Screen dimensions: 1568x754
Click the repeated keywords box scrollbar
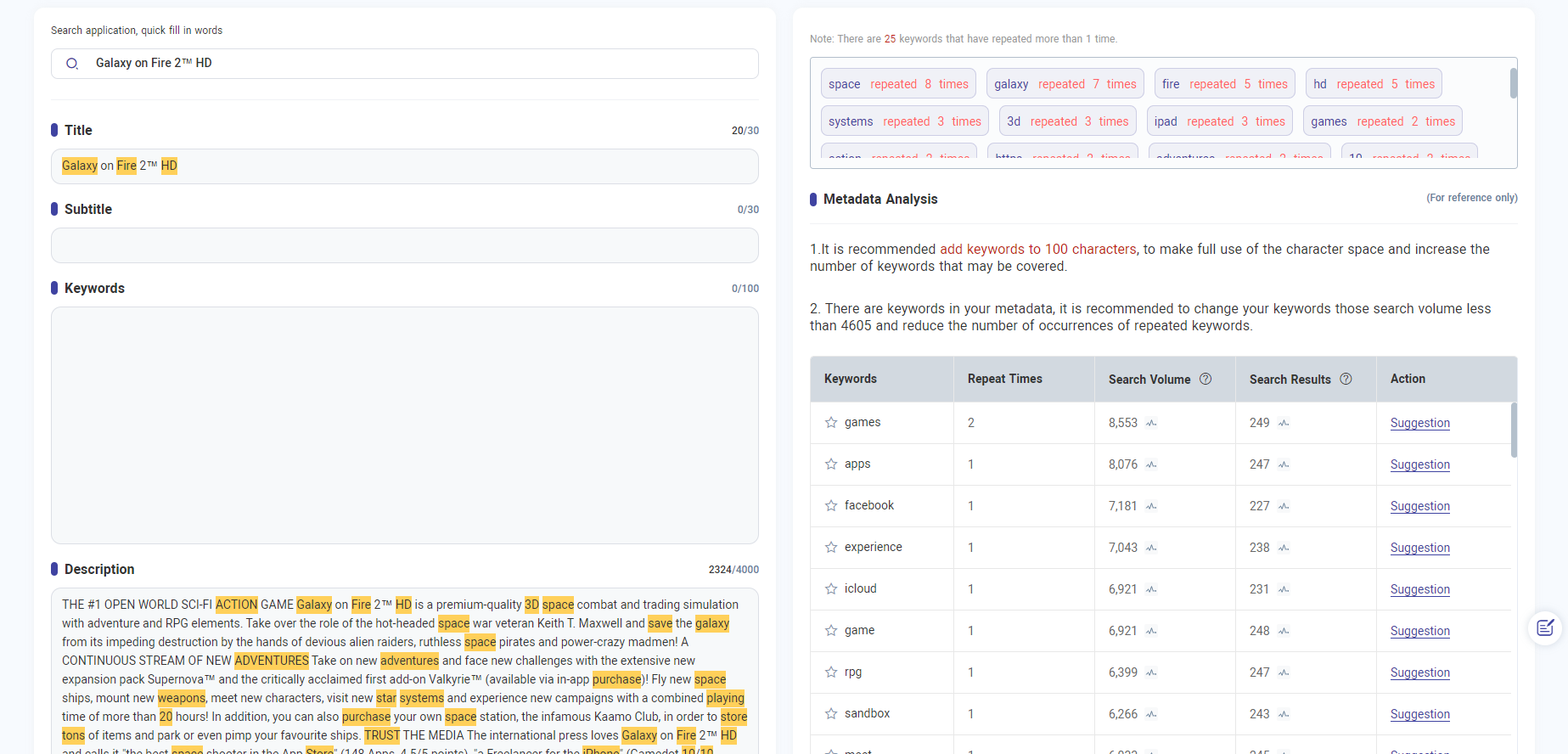pyautogui.click(x=1513, y=83)
